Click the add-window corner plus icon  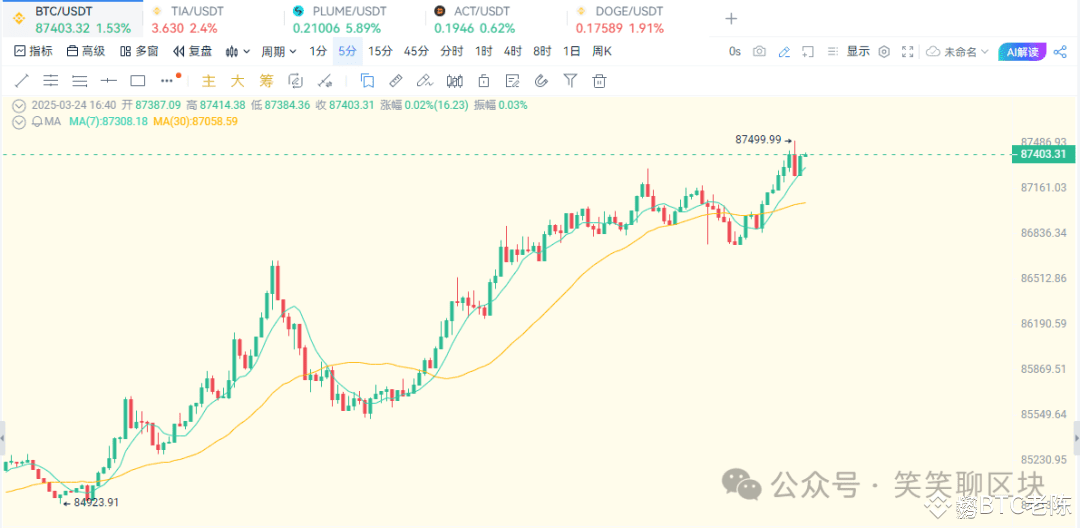(x=808, y=52)
